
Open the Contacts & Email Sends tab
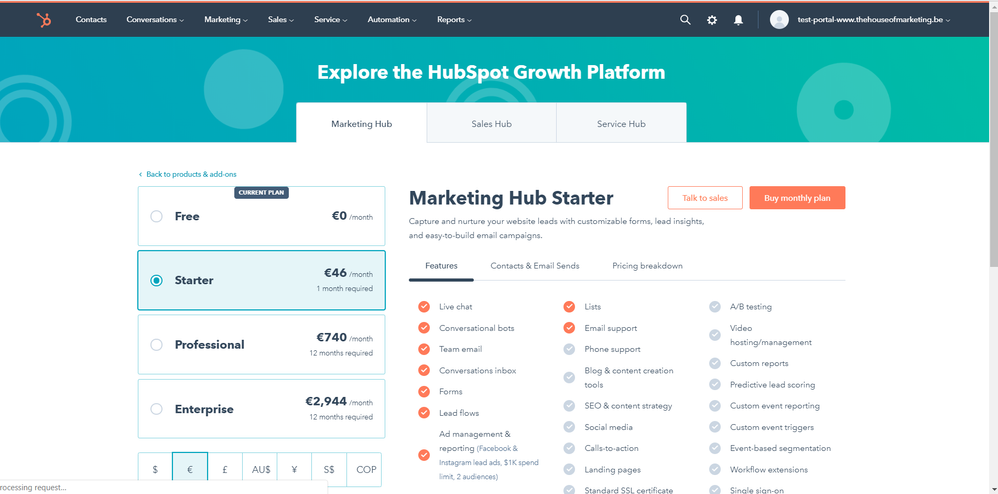(535, 265)
